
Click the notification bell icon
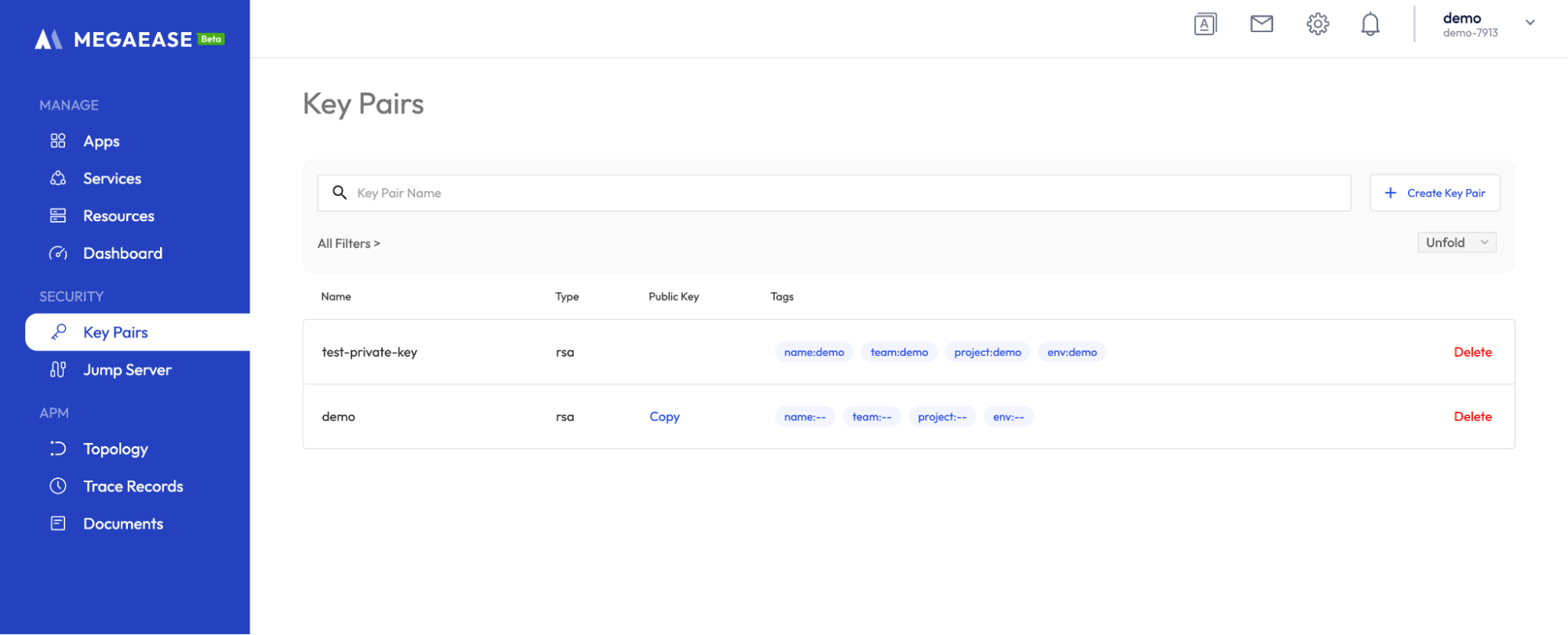[x=1370, y=24]
